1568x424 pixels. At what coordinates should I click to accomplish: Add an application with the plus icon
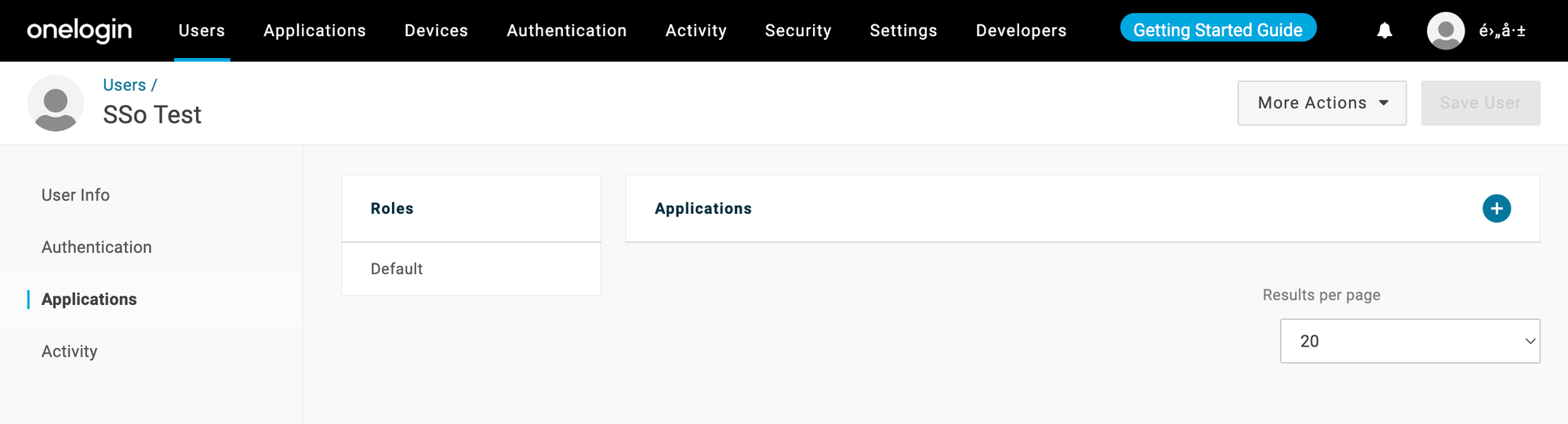1496,208
